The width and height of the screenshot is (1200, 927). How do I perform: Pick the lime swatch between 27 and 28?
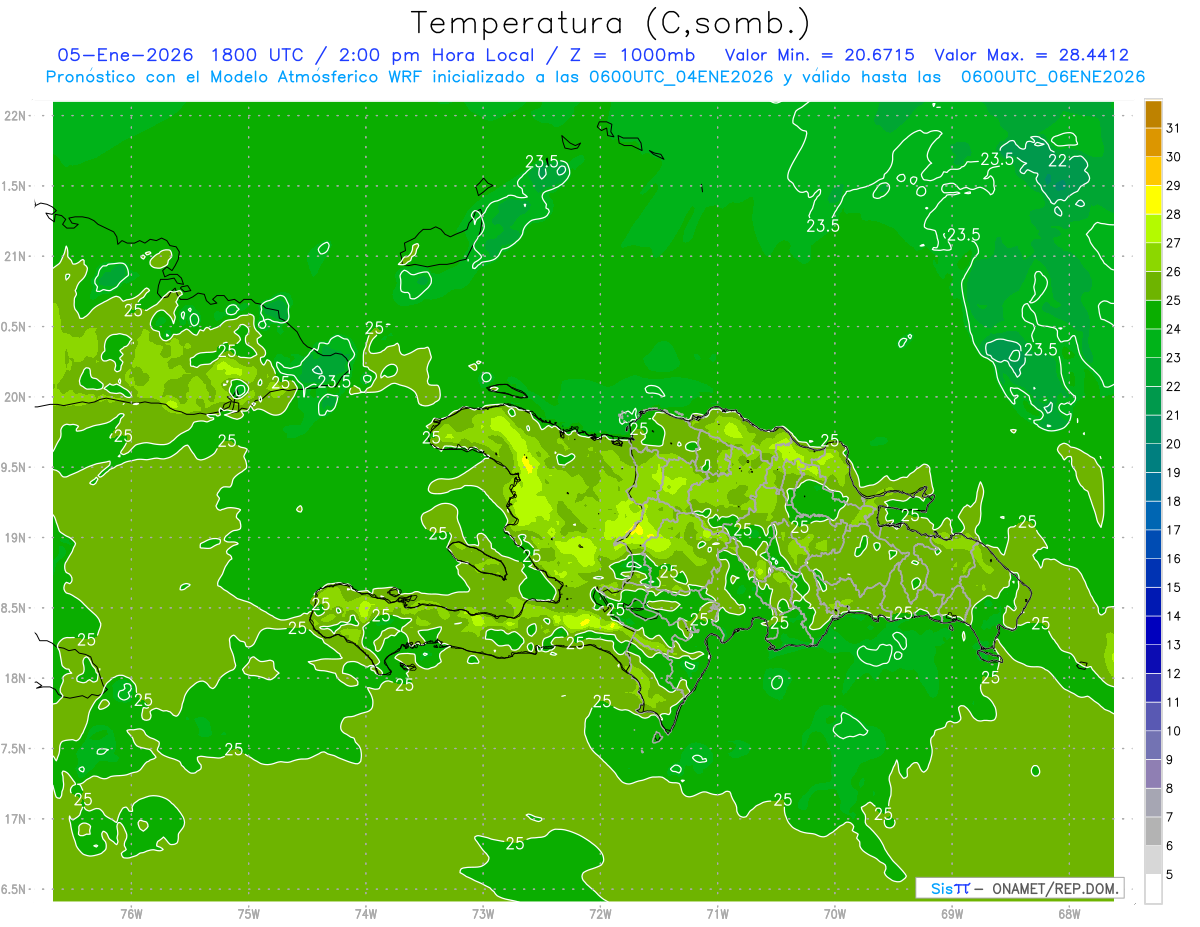coord(1153,228)
